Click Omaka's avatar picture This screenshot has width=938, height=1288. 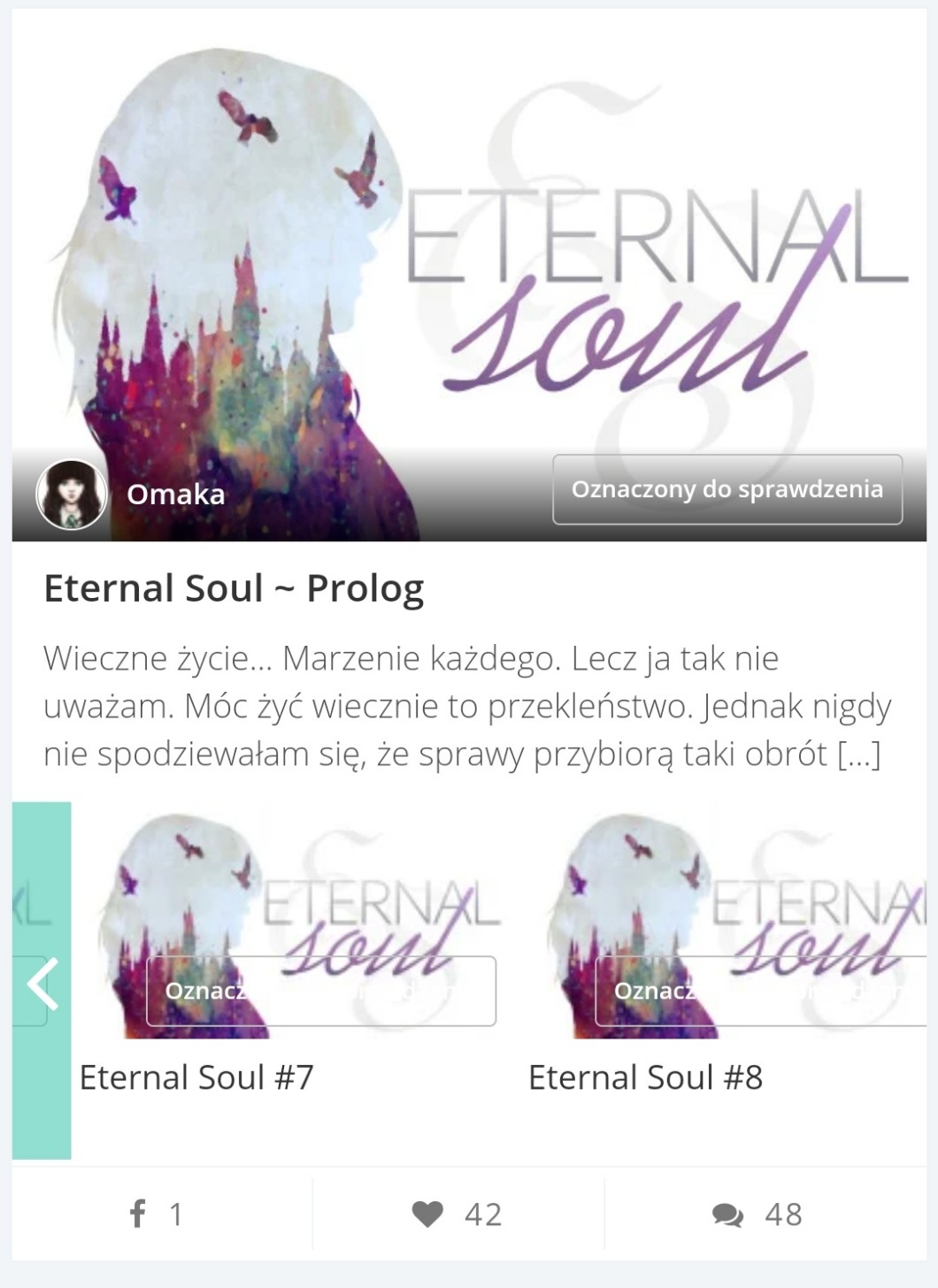click(x=72, y=494)
